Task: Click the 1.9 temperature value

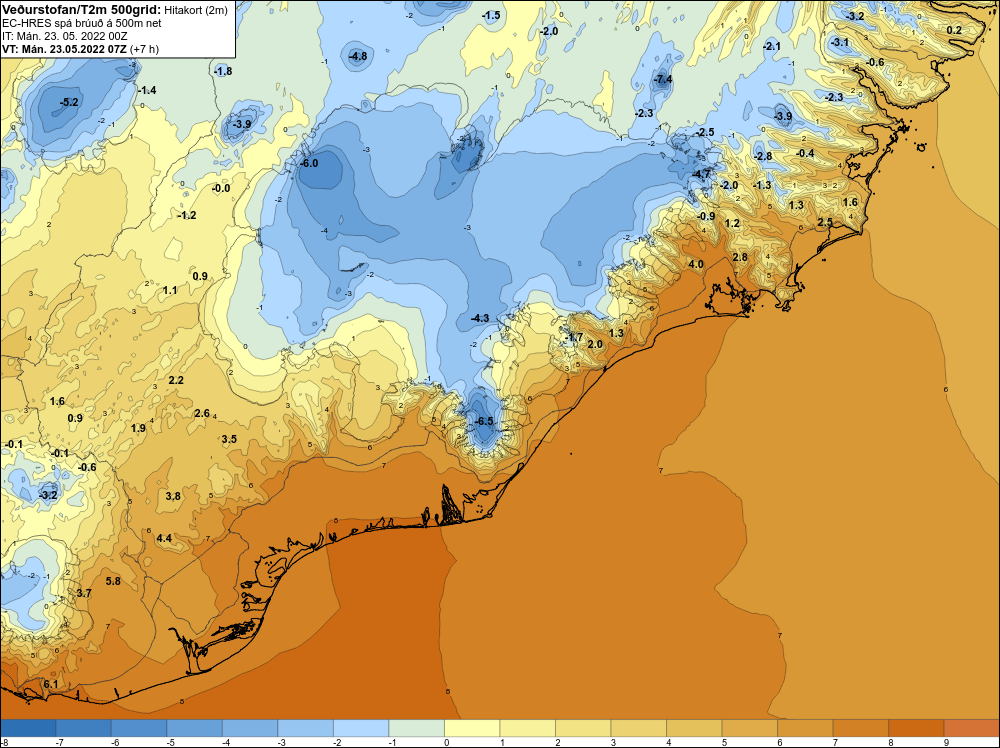Action: pyautogui.click(x=138, y=429)
